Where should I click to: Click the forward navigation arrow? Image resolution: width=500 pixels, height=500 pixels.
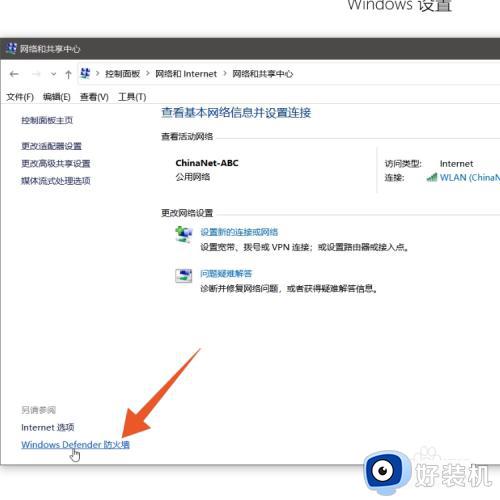click(36, 74)
